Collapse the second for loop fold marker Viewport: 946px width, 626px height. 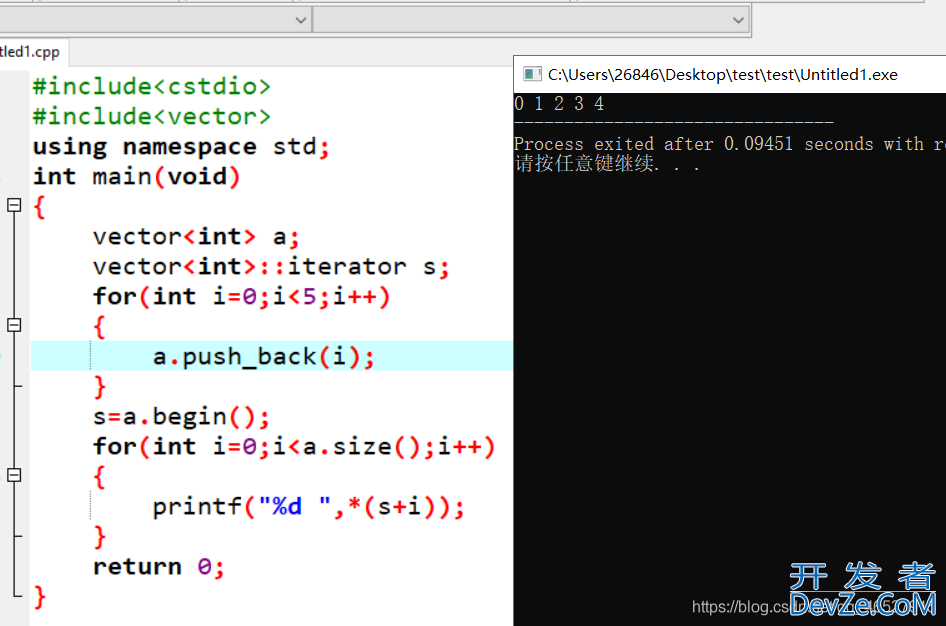click(14, 475)
